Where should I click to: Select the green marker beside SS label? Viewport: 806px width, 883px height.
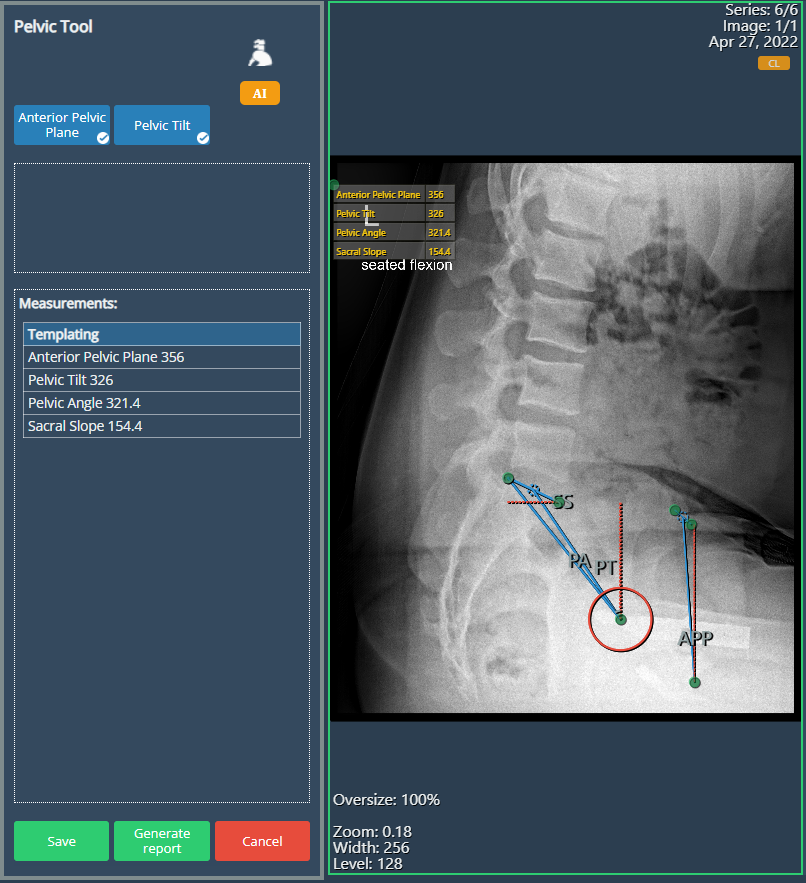[558, 503]
